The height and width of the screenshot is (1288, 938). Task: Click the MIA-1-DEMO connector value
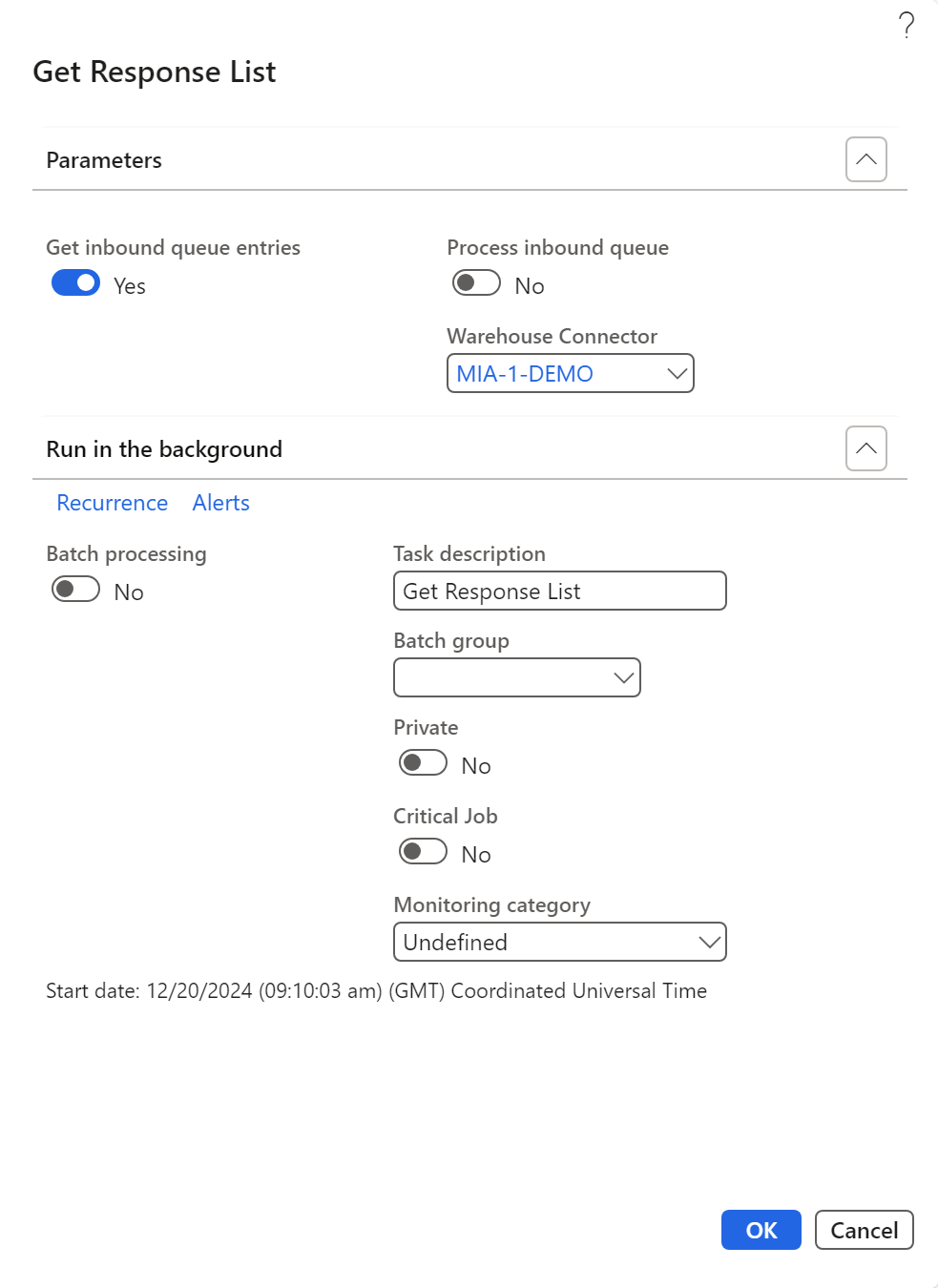coord(525,374)
